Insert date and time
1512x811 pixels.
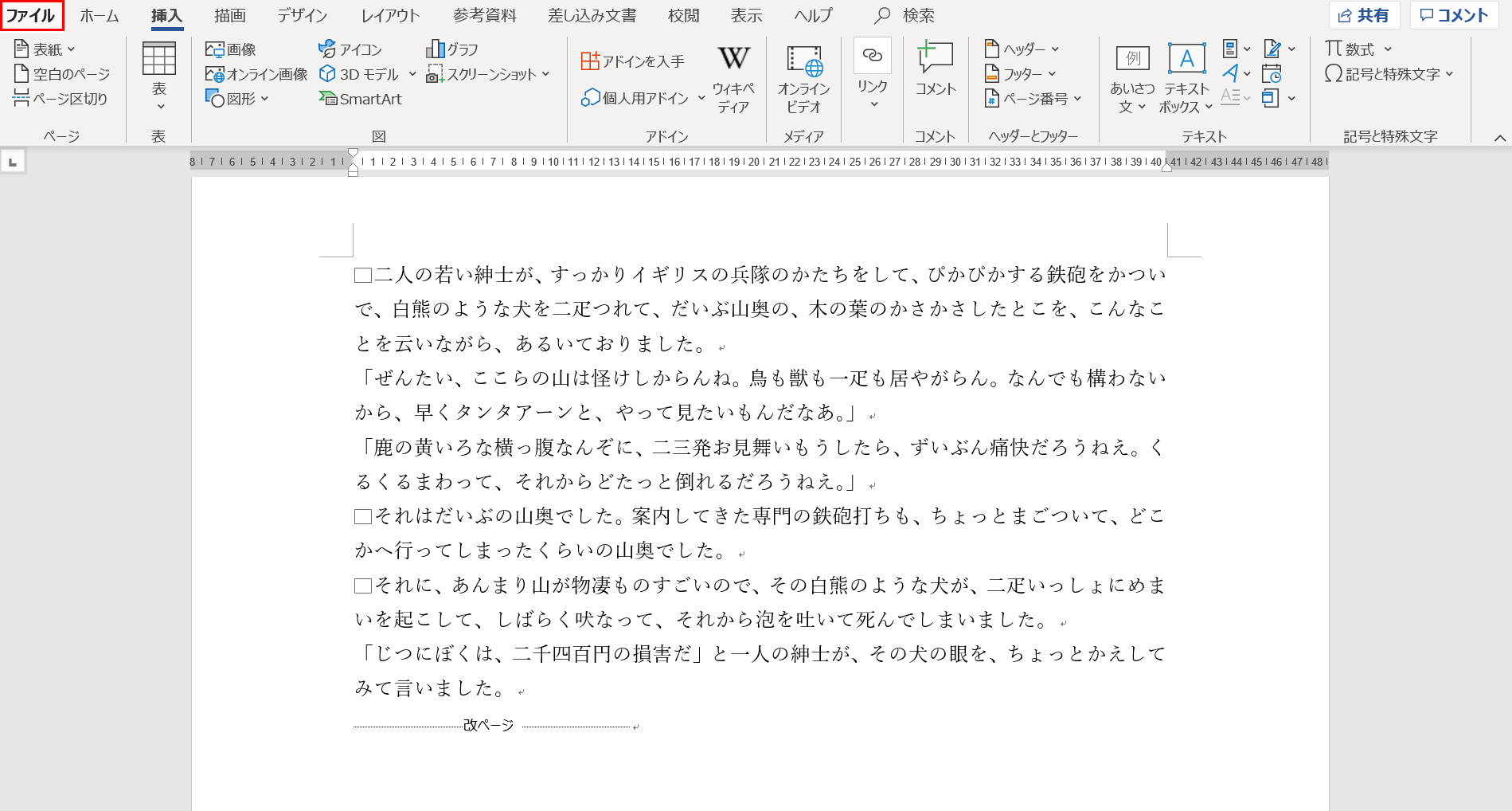1272,74
